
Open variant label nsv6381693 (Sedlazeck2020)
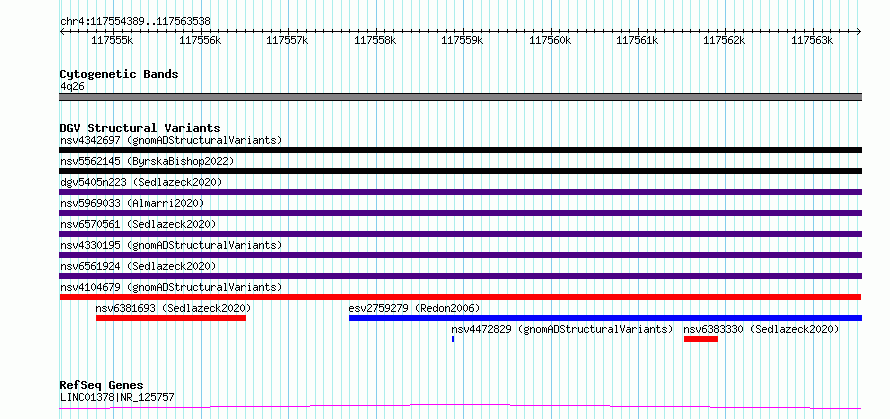173,308
